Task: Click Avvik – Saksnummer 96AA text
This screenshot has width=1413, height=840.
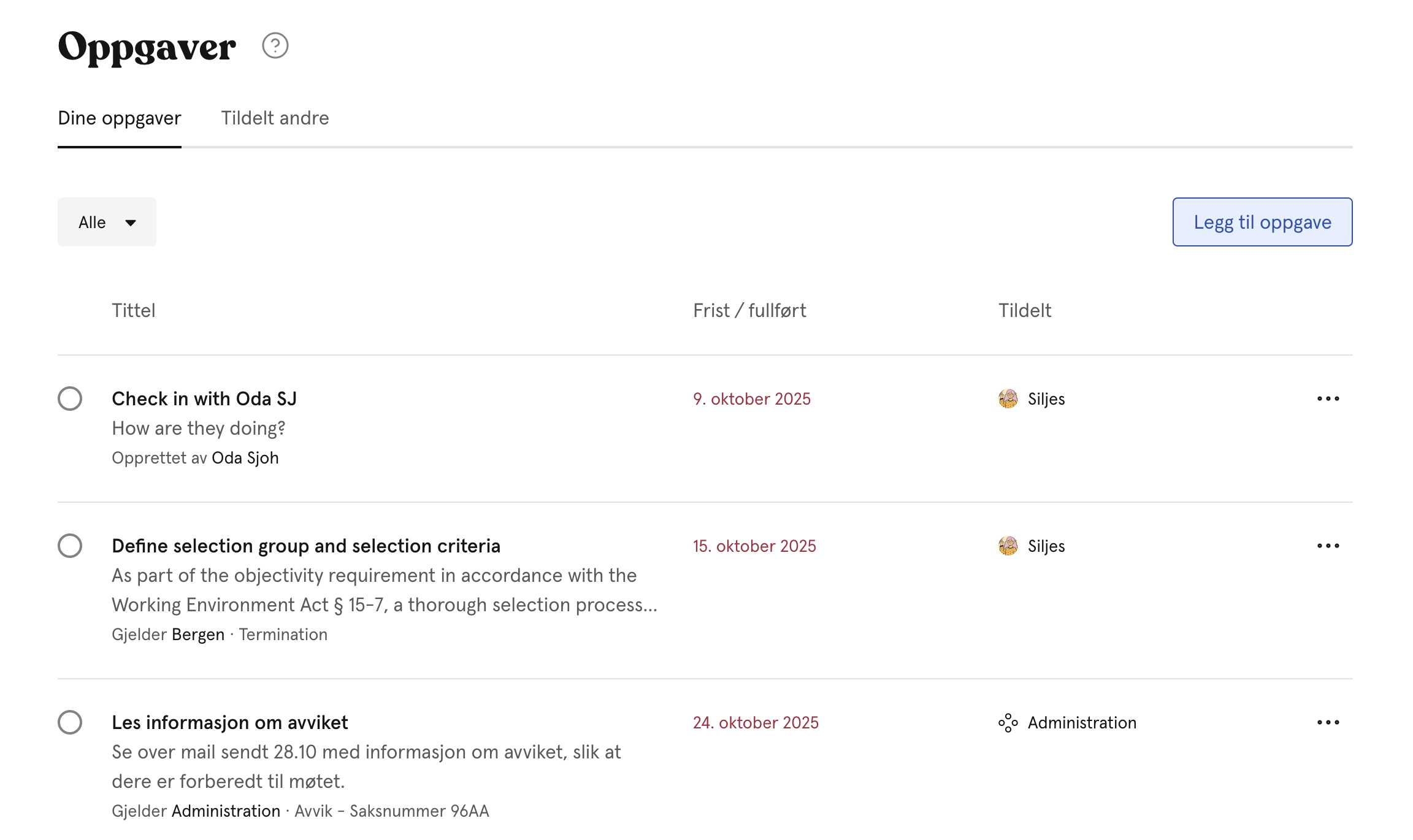Action: [x=392, y=811]
